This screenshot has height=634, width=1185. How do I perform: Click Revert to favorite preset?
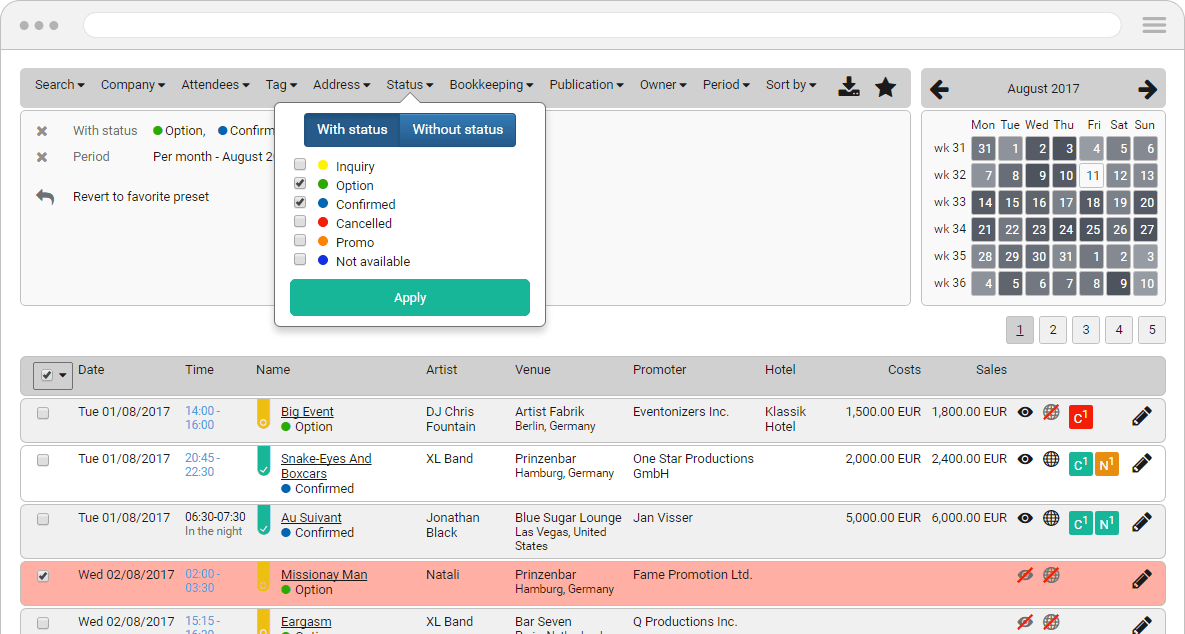pyautogui.click(x=141, y=196)
